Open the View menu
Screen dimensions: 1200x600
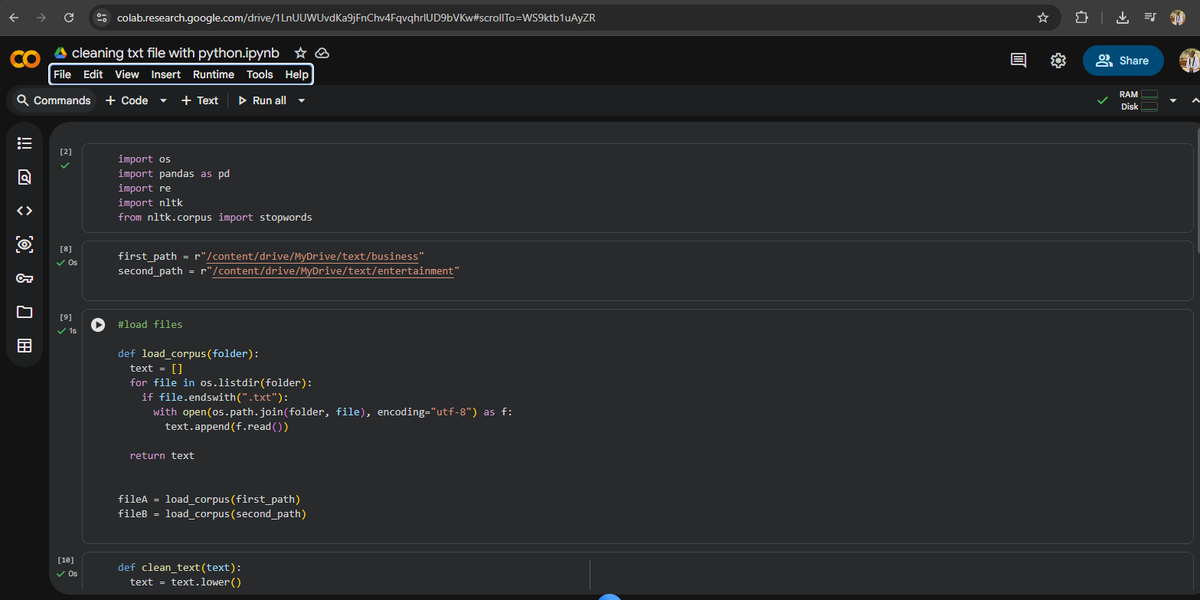[x=127, y=74]
